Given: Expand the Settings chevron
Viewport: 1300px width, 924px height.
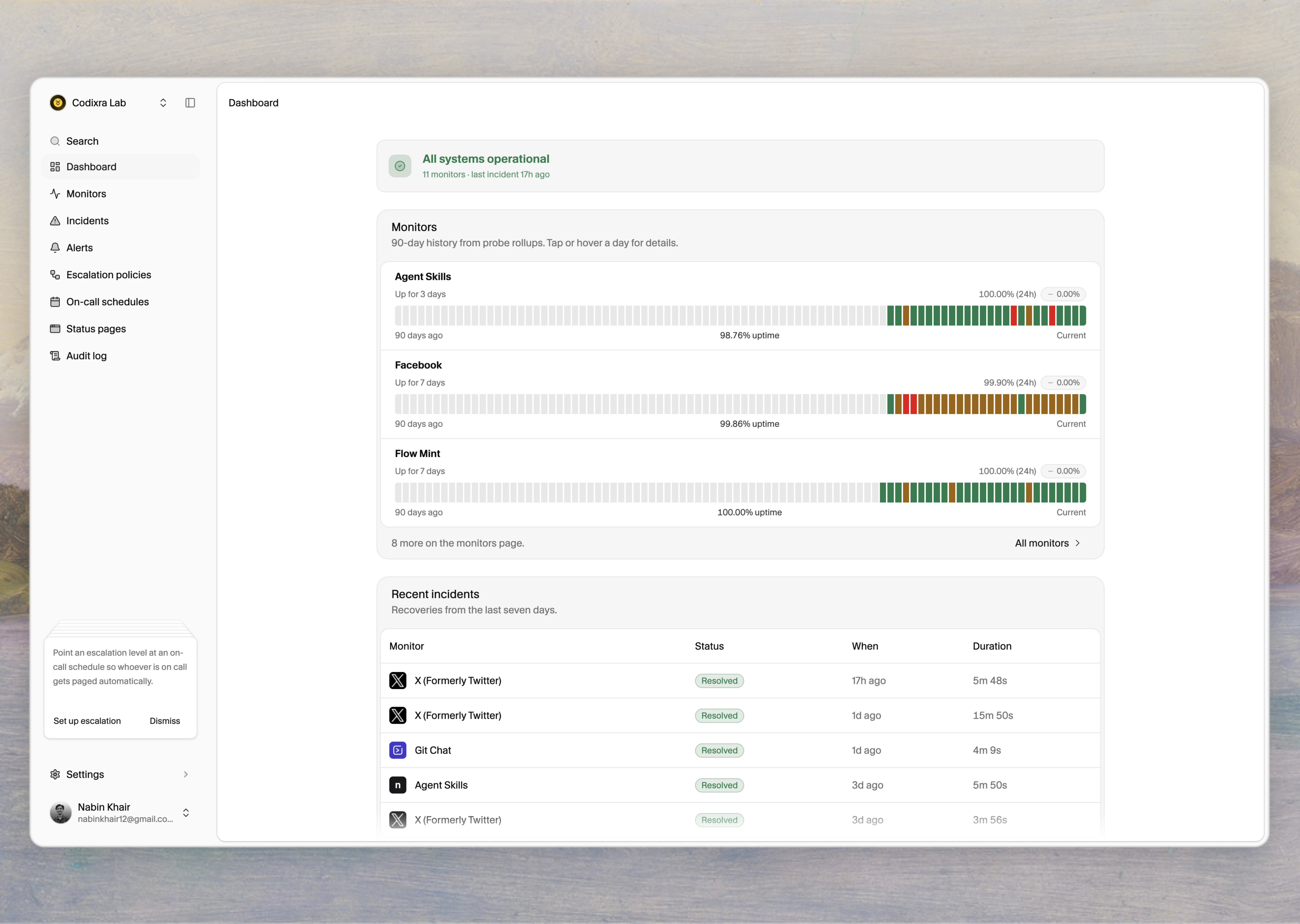Looking at the screenshot, I should click(x=186, y=774).
